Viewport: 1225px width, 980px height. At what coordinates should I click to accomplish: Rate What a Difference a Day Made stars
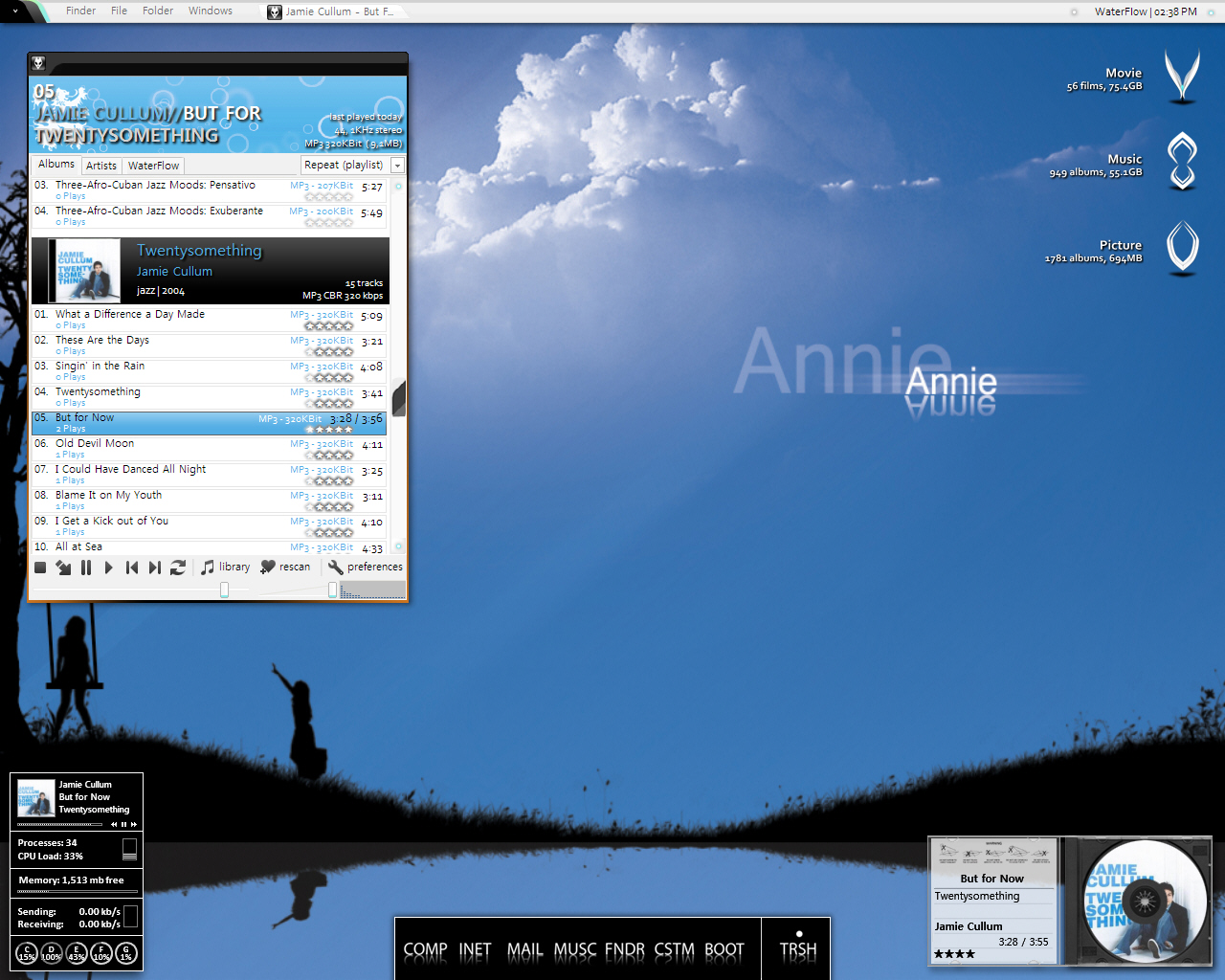[328, 326]
